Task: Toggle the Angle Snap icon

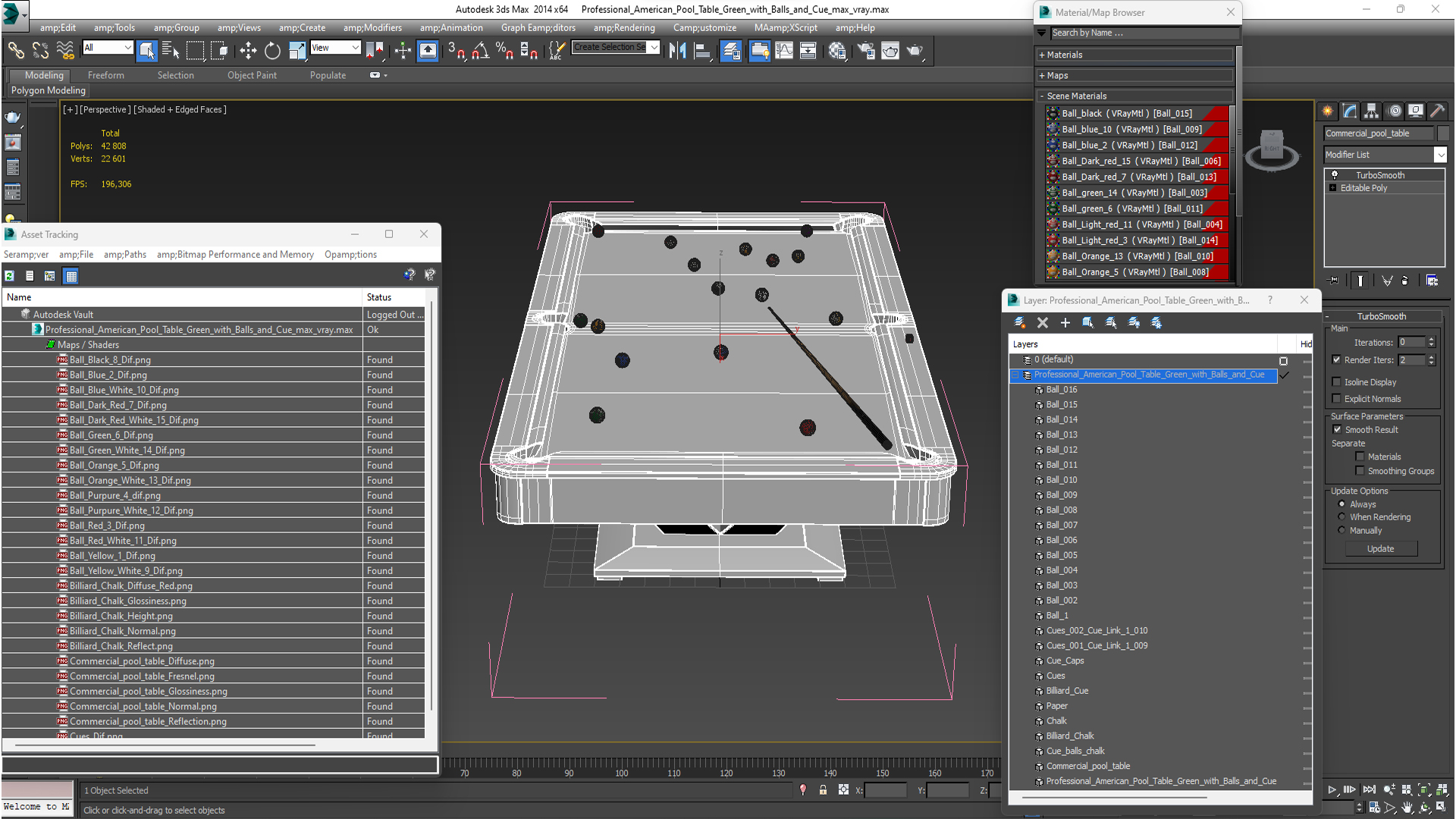Action: coord(480,50)
